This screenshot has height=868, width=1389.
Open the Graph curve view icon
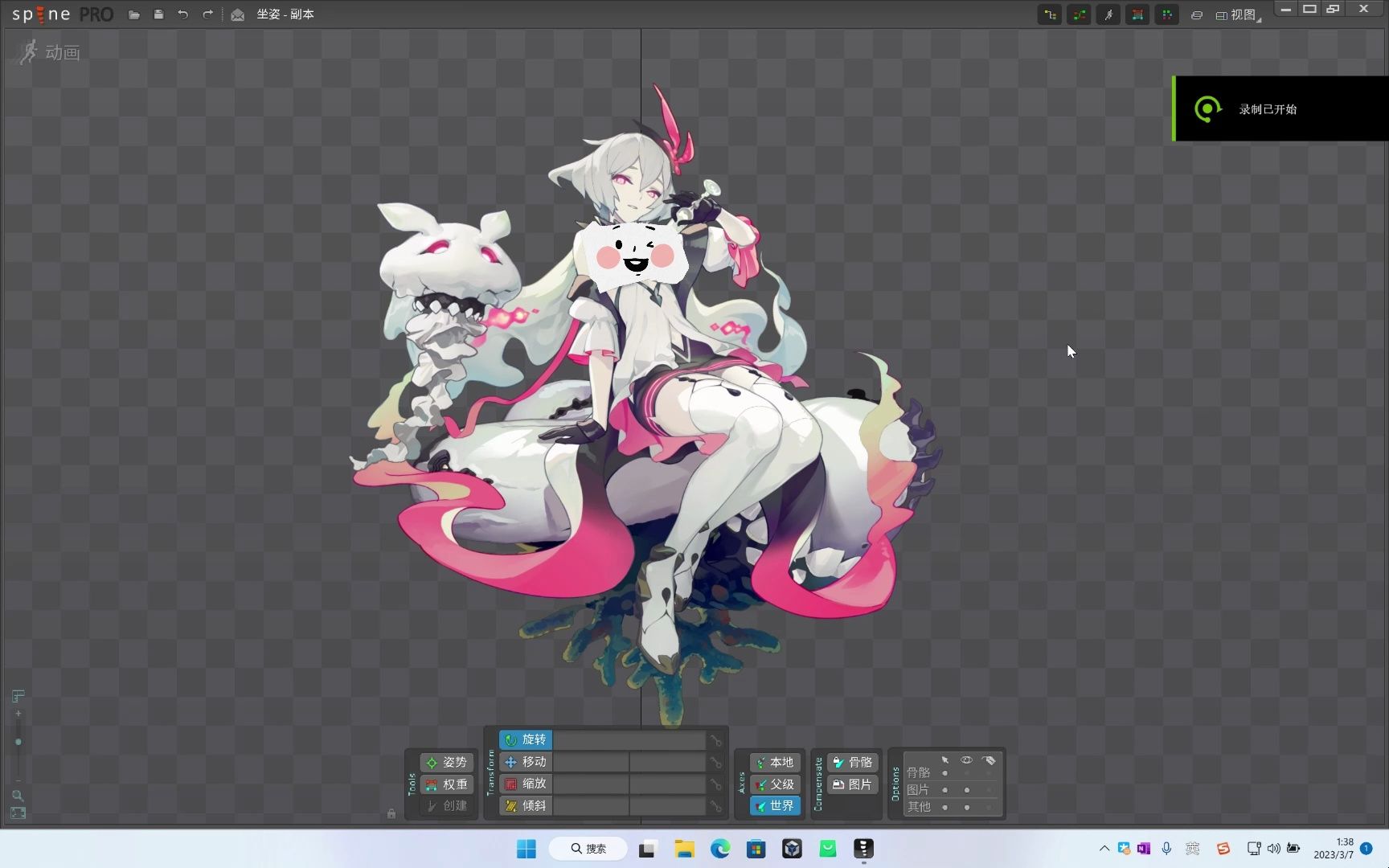[x=1079, y=14]
